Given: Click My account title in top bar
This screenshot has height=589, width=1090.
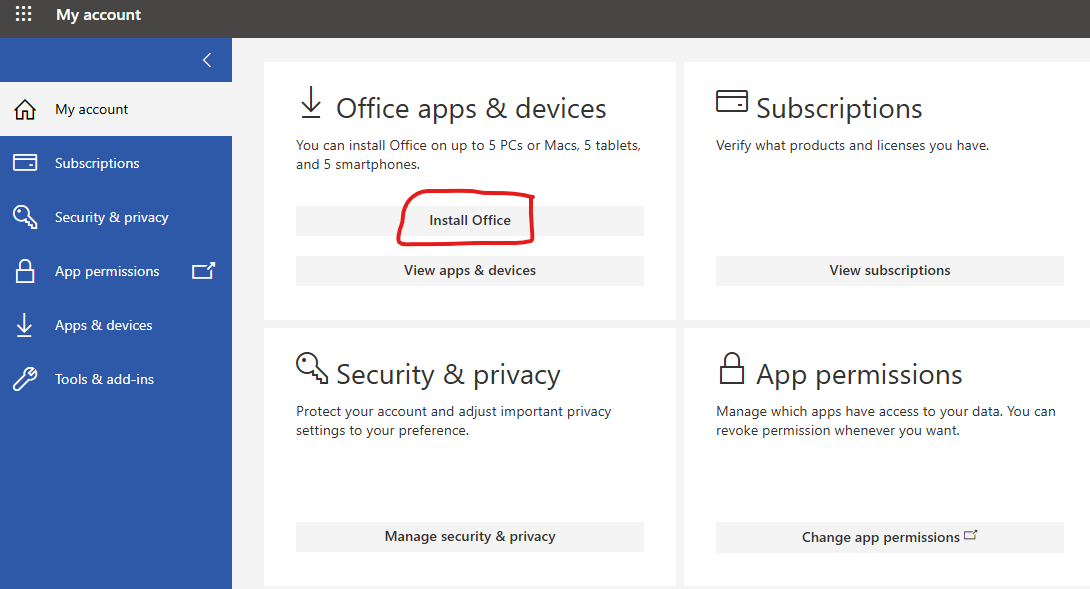Looking at the screenshot, I should (x=99, y=15).
